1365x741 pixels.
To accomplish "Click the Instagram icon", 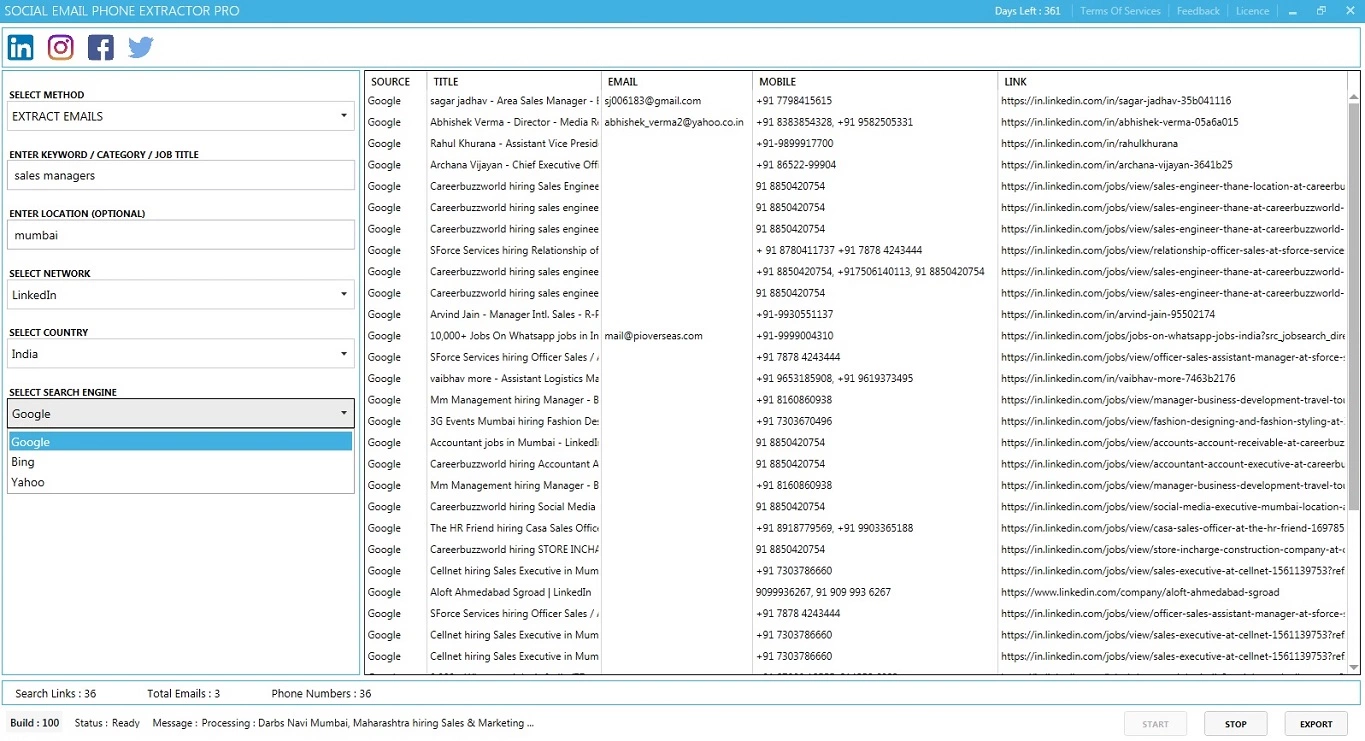I will click(61, 47).
